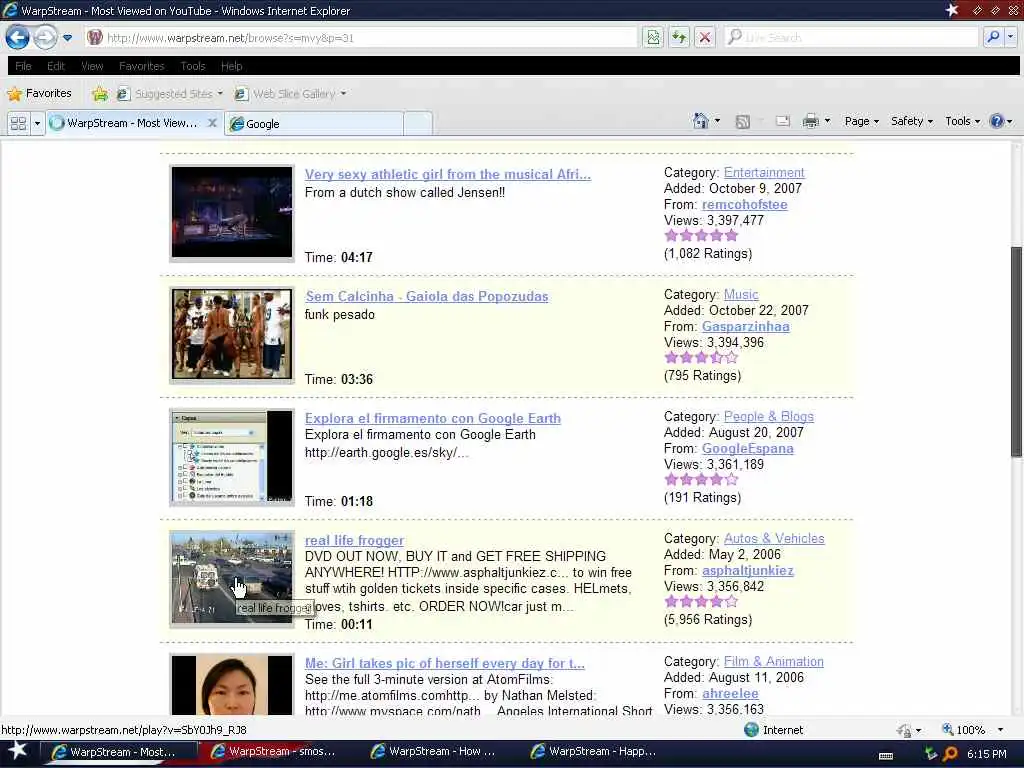1024x768 pixels.
Task: Open the Page command bar menu
Action: point(861,121)
